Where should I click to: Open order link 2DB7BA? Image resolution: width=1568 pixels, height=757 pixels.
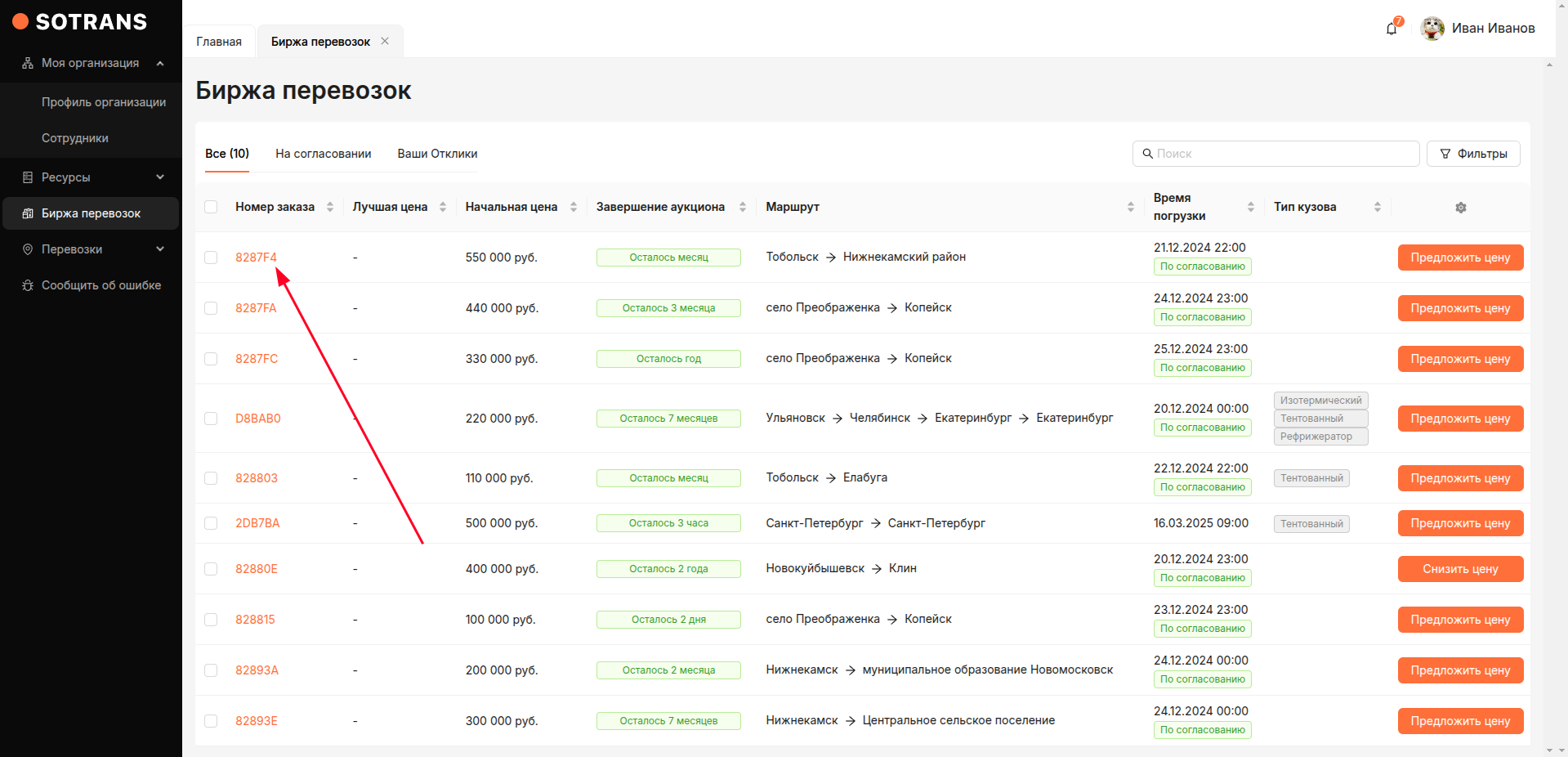pos(257,523)
